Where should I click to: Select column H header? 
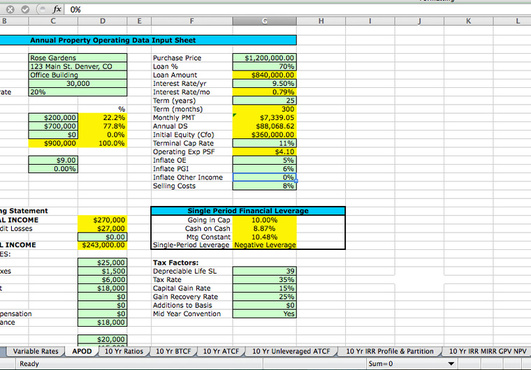321,21
